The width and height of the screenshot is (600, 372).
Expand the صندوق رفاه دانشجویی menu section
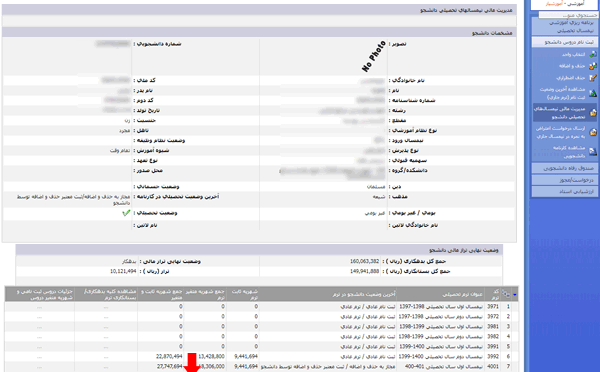564,168
